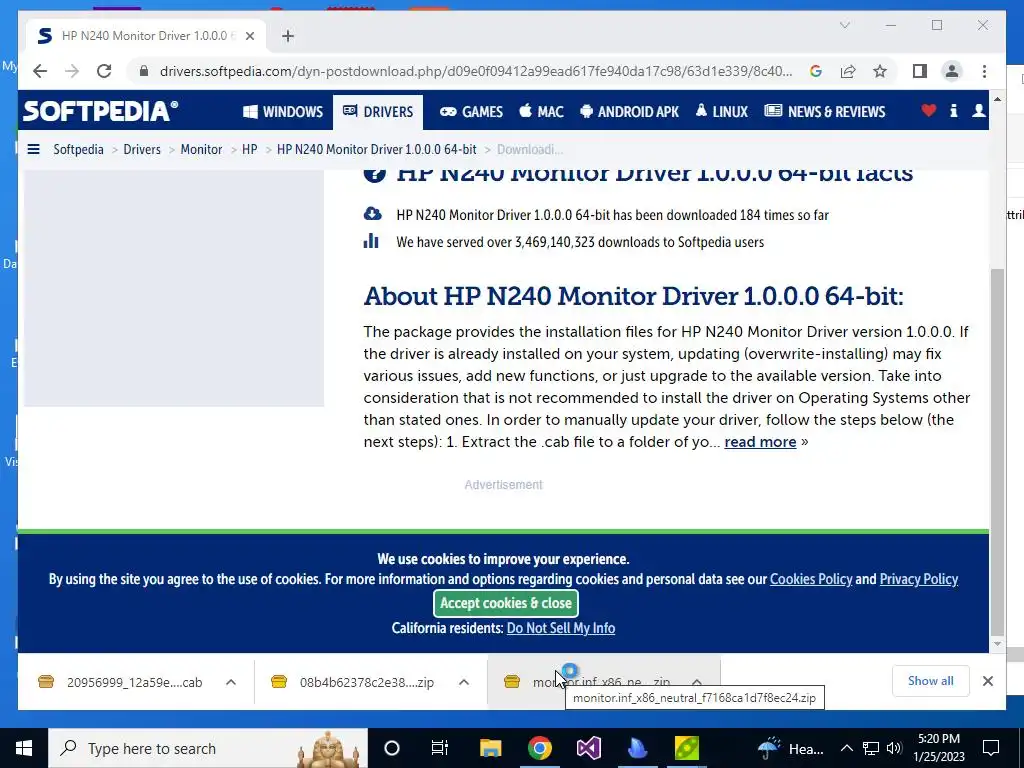Open a new tab with plus button
Viewport: 1024px width, 768px height.
click(288, 36)
